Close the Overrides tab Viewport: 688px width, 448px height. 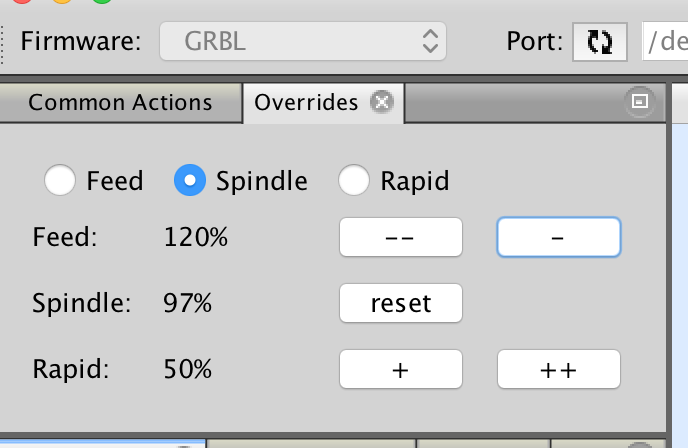tap(382, 102)
